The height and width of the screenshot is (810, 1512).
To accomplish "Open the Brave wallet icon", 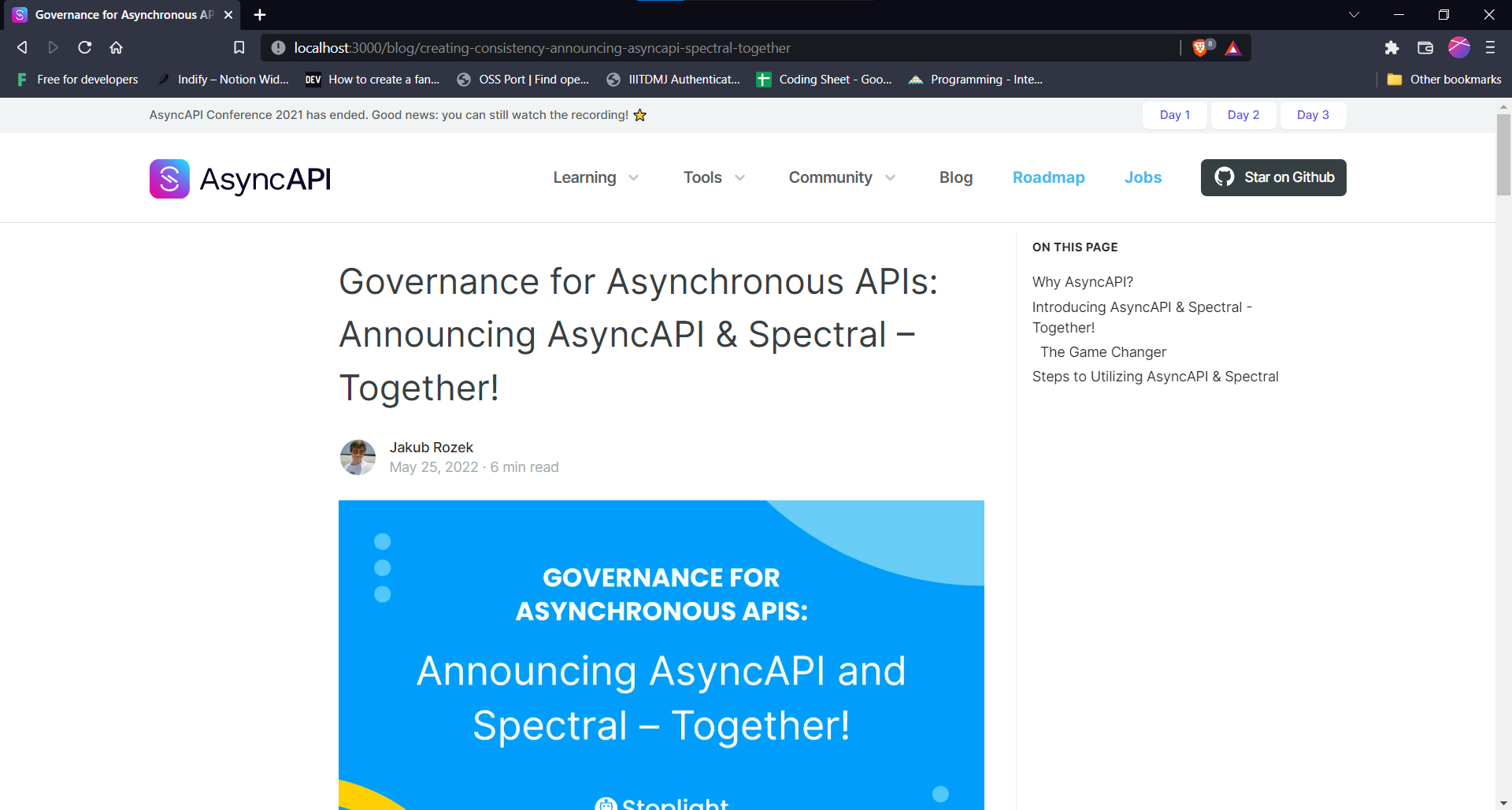I will pyautogui.click(x=1425, y=48).
